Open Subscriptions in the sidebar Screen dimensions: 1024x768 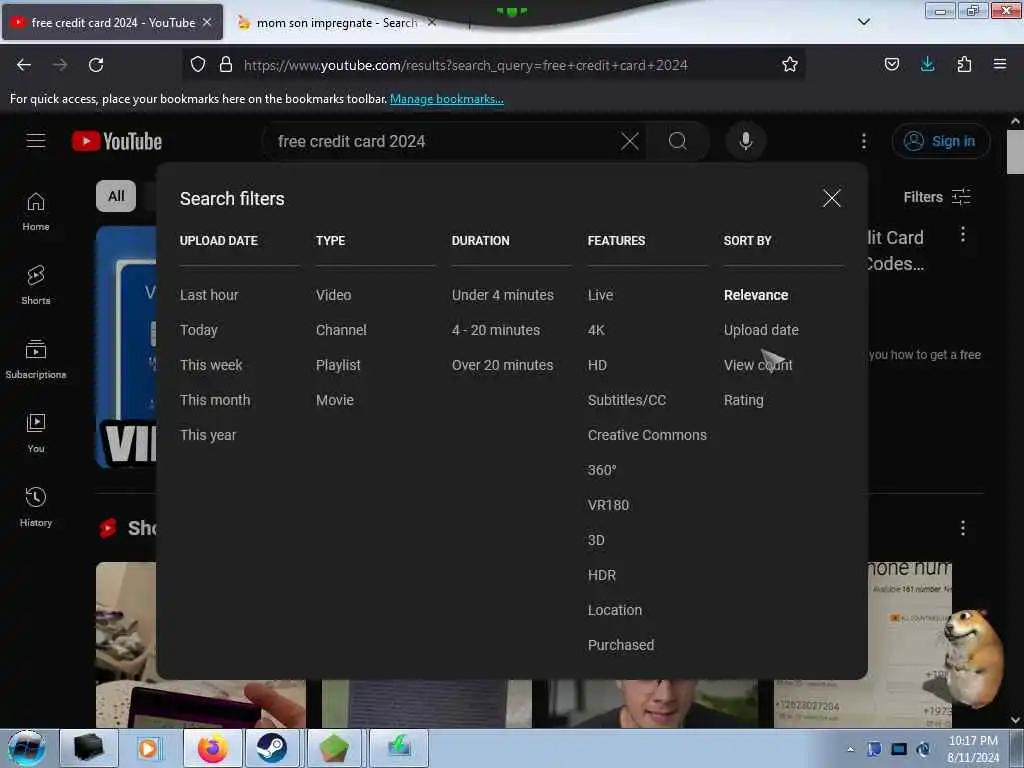(x=36, y=359)
